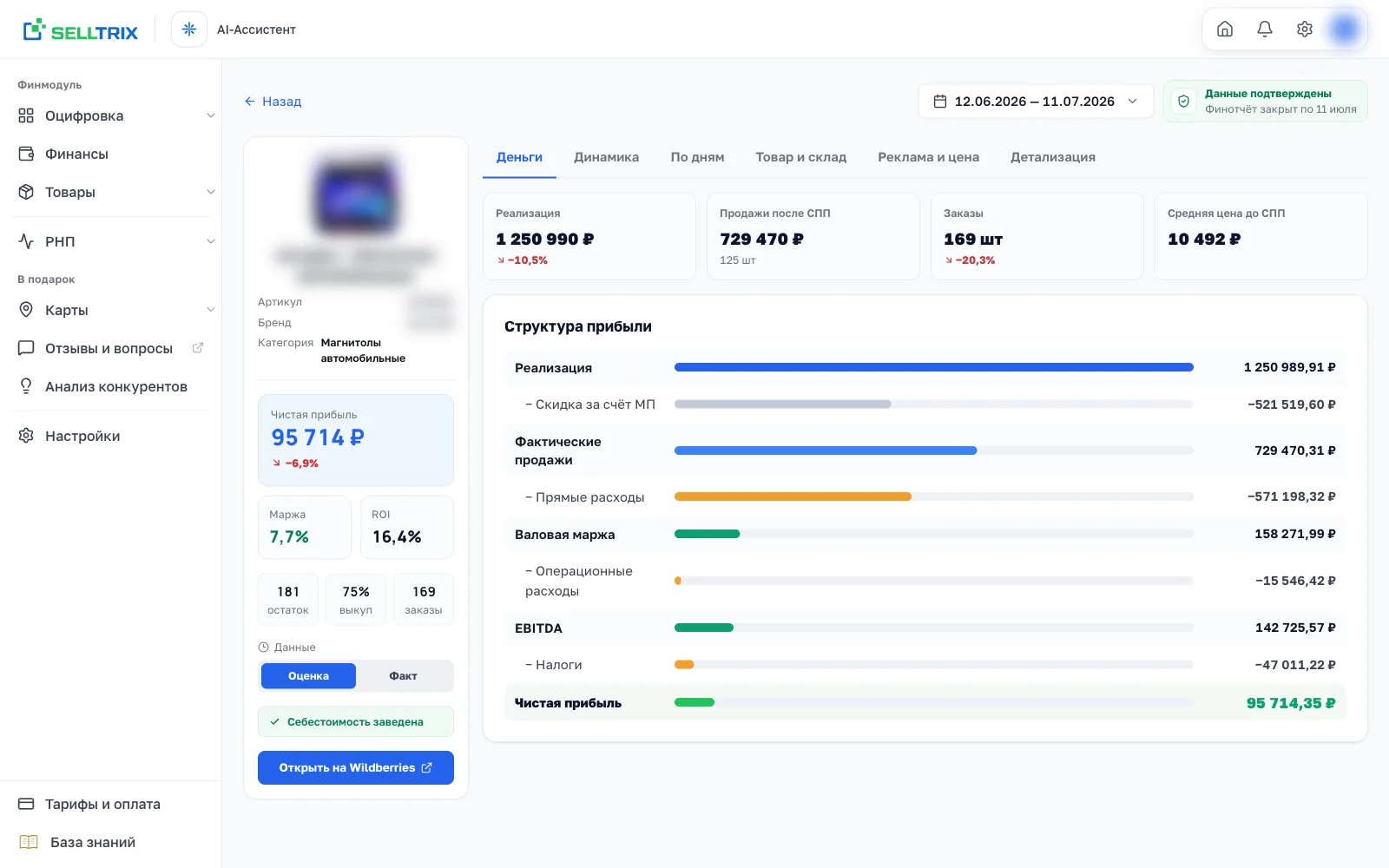Screen dimensions: 1389x868
Task: Go back via the Назад link
Action: click(x=273, y=102)
